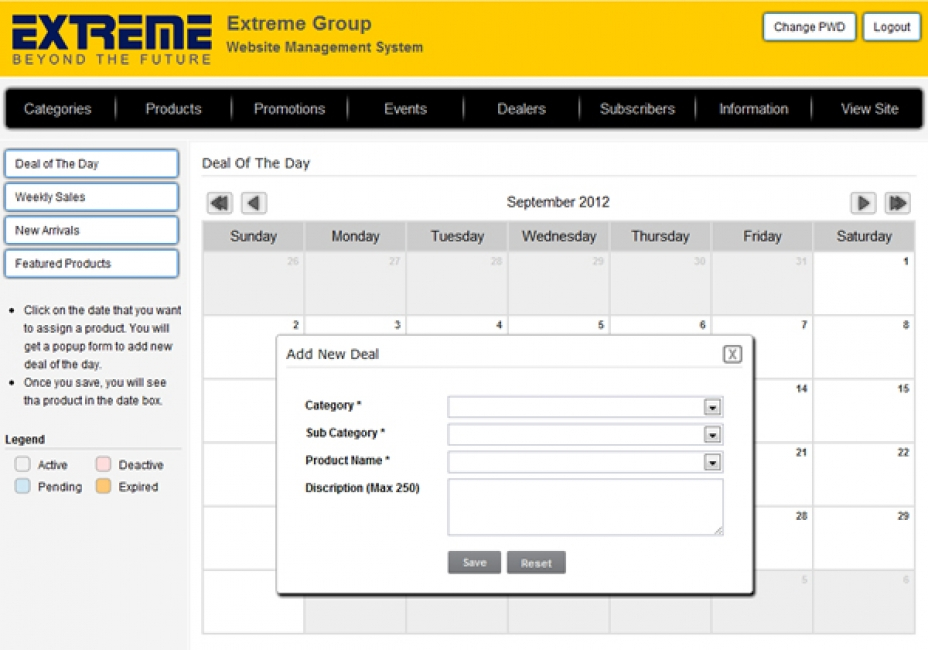
Task: Open the Promotions menu
Action: click(x=289, y=109)
